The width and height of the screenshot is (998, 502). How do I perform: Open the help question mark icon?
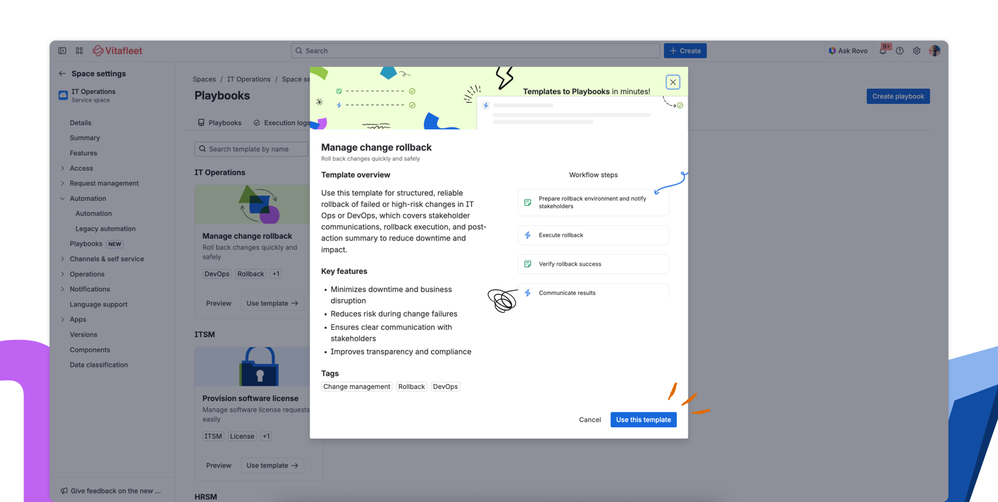[x=899, y=51]
